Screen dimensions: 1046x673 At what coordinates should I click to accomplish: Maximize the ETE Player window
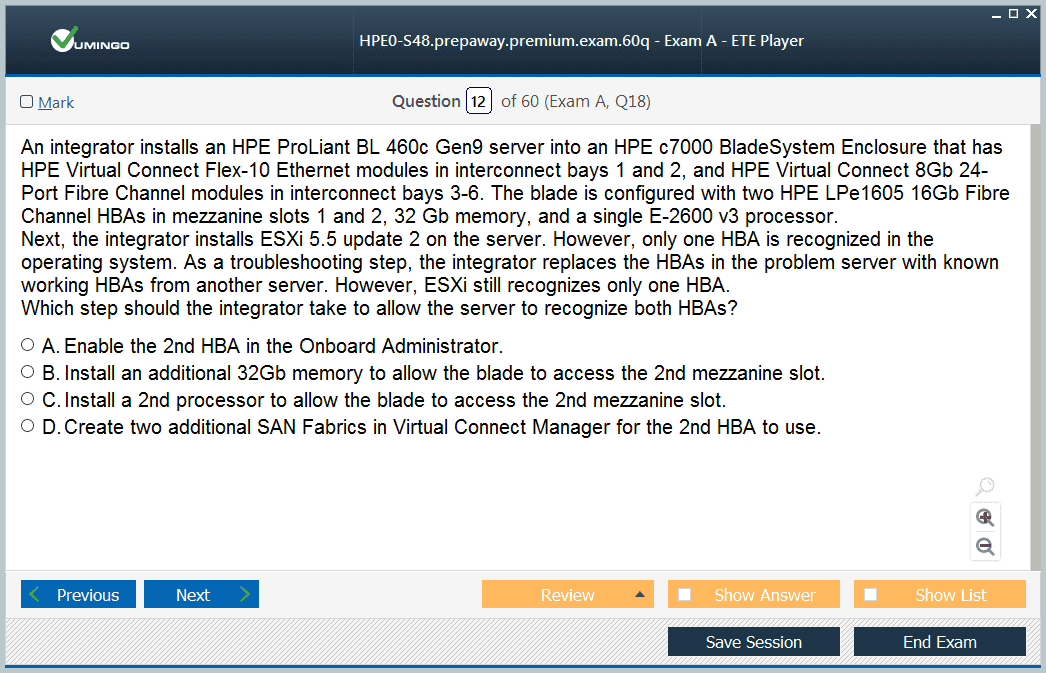point(1013,13)
